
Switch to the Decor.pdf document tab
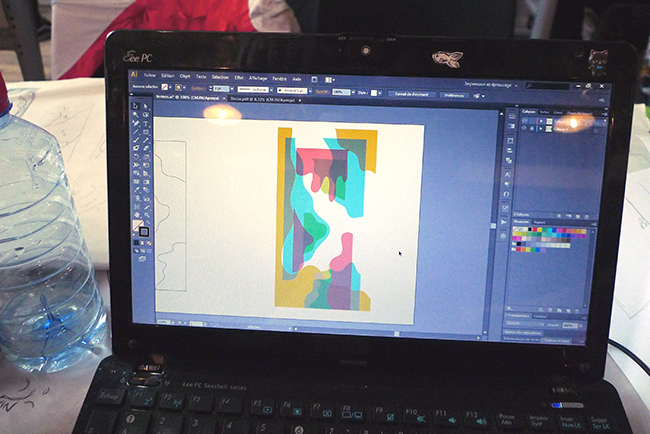[x=263, y=99]
